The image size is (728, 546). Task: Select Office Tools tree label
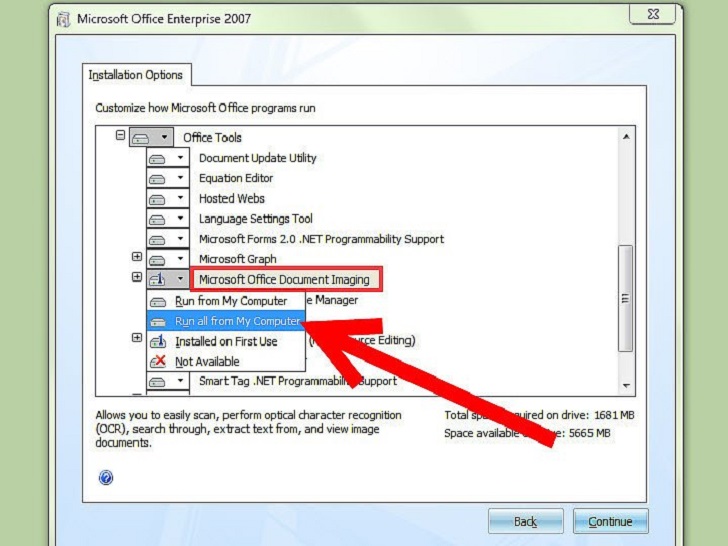212,137
